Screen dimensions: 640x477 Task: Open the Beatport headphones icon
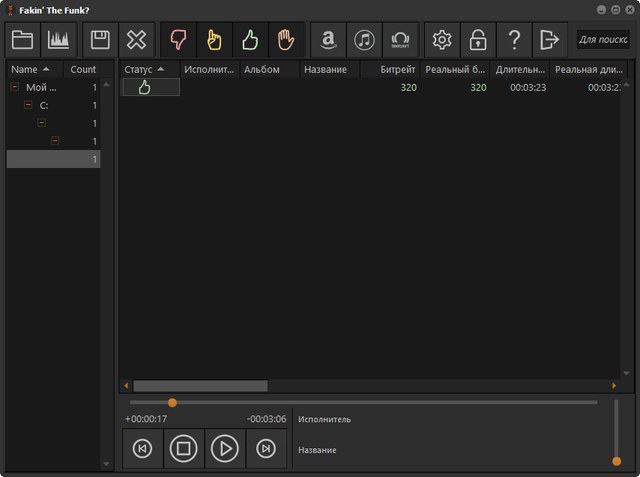coord(401,40)
